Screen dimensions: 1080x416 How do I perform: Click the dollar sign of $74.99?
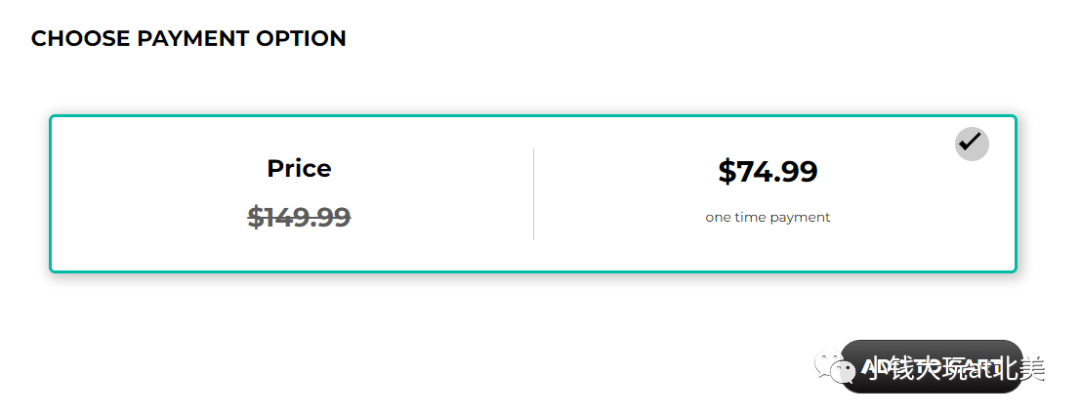coord(727,172)
